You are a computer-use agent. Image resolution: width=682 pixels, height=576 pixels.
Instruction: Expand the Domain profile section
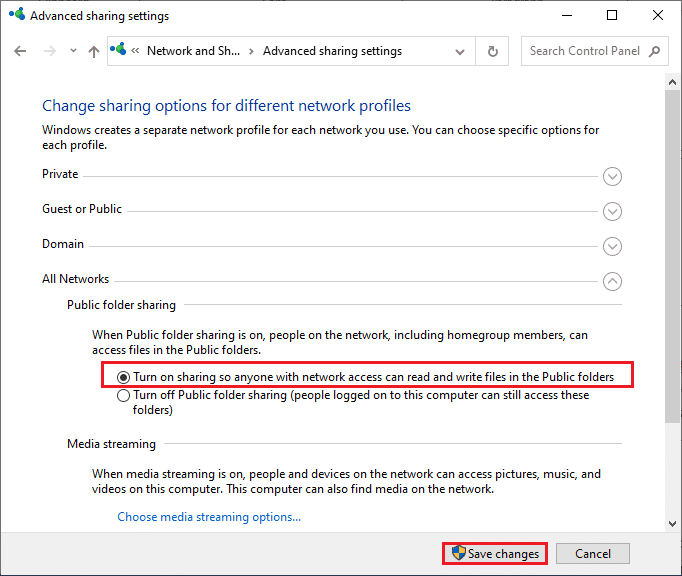(x=613, y=247)
